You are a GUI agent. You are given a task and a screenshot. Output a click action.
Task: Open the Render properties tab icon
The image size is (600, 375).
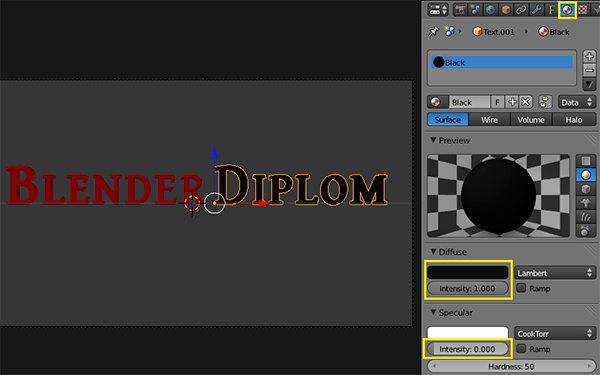click(460, 10)
